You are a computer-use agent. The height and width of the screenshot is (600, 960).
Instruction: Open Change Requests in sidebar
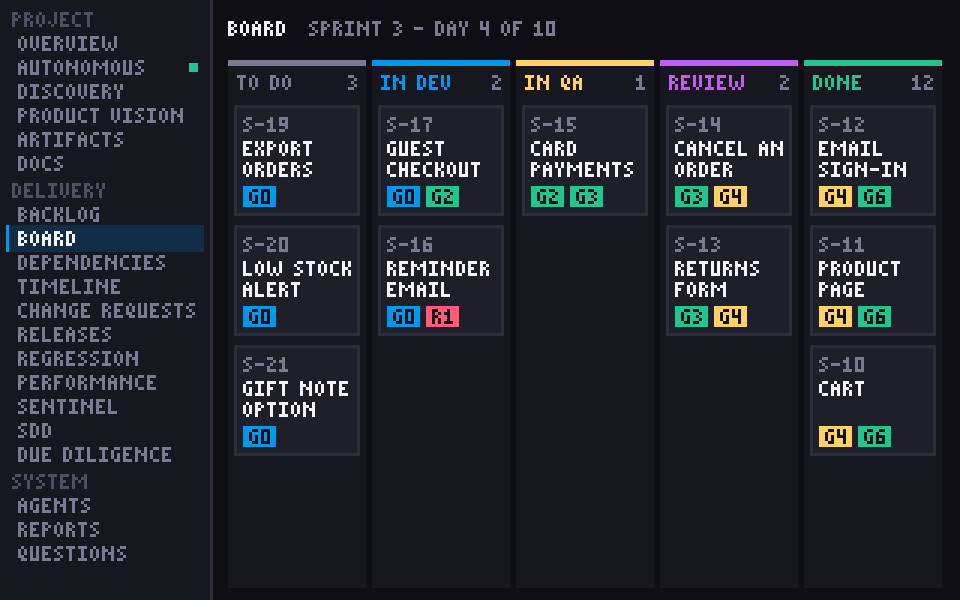point(107,310)
